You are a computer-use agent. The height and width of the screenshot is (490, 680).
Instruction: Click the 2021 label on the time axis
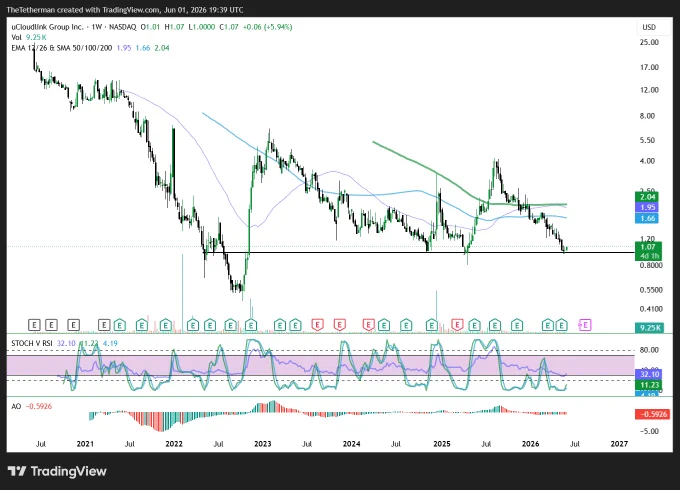coord(85,444)
